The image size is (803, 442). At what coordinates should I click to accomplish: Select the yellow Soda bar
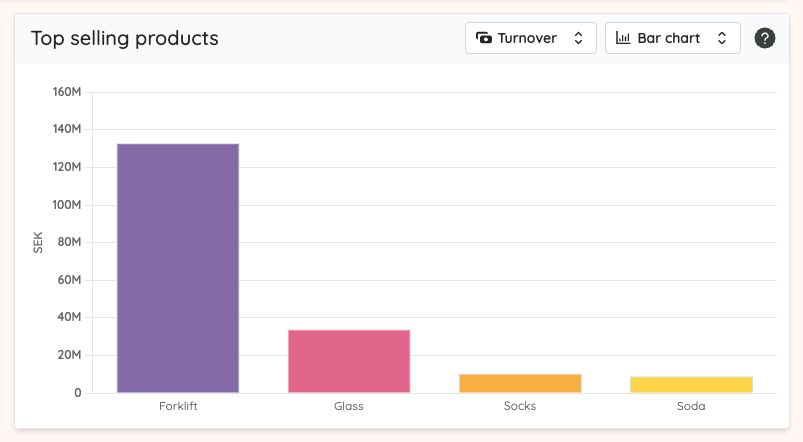(x=691, y=384)
